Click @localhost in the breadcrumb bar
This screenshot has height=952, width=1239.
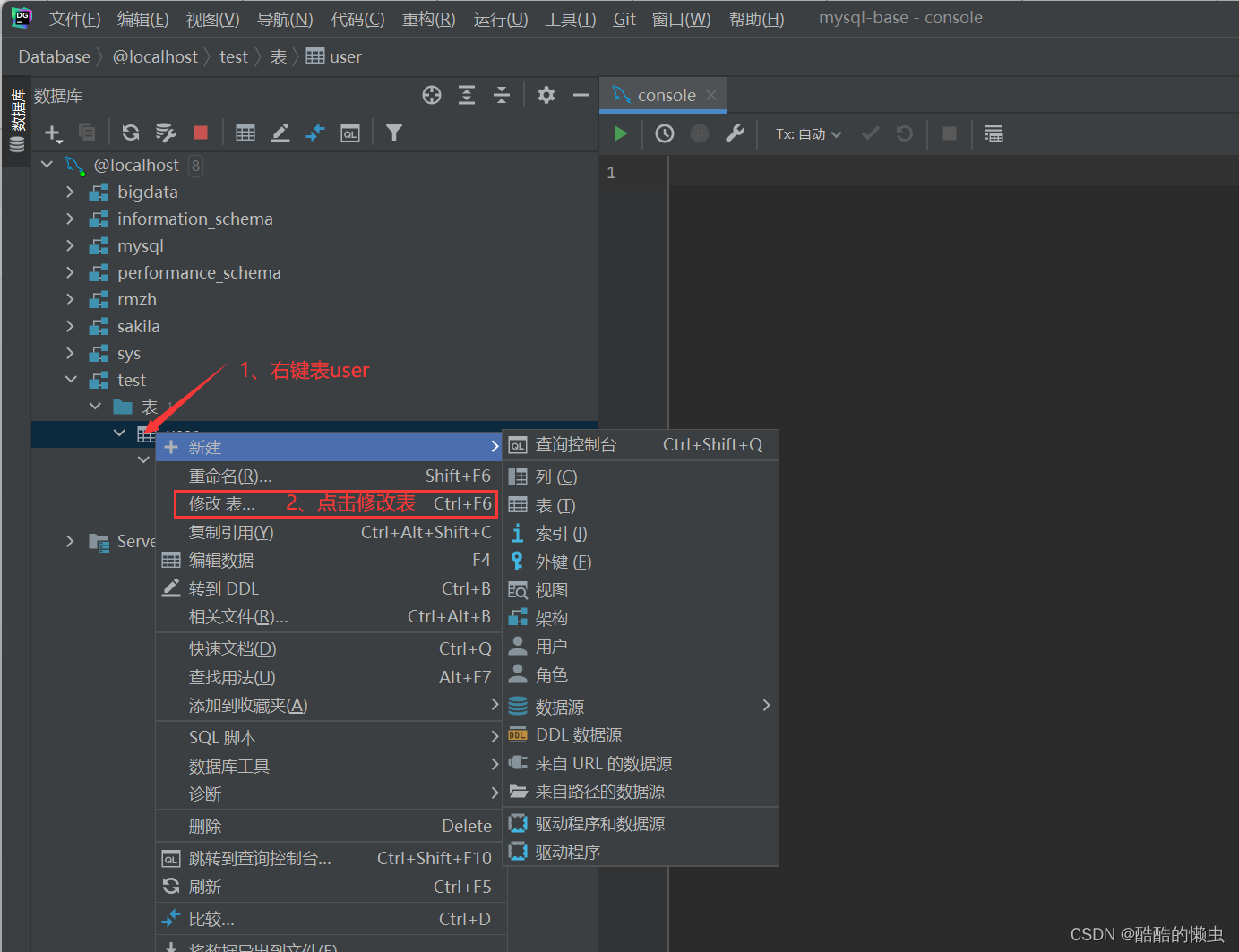tap(155, 57)
